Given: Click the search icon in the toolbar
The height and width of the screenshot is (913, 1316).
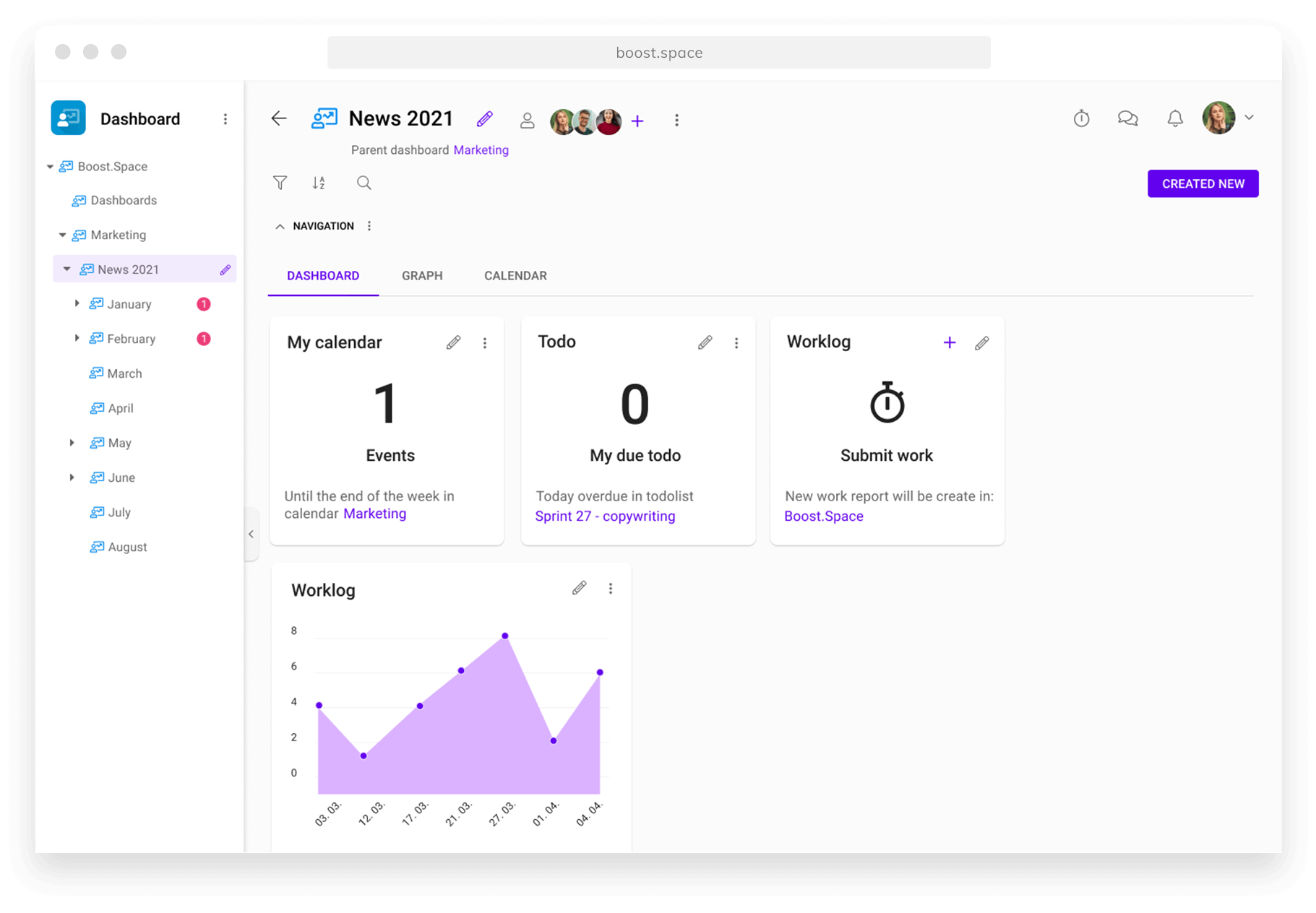Looking at the screenshot, I should pyautogui.click(x=364, y=183).
